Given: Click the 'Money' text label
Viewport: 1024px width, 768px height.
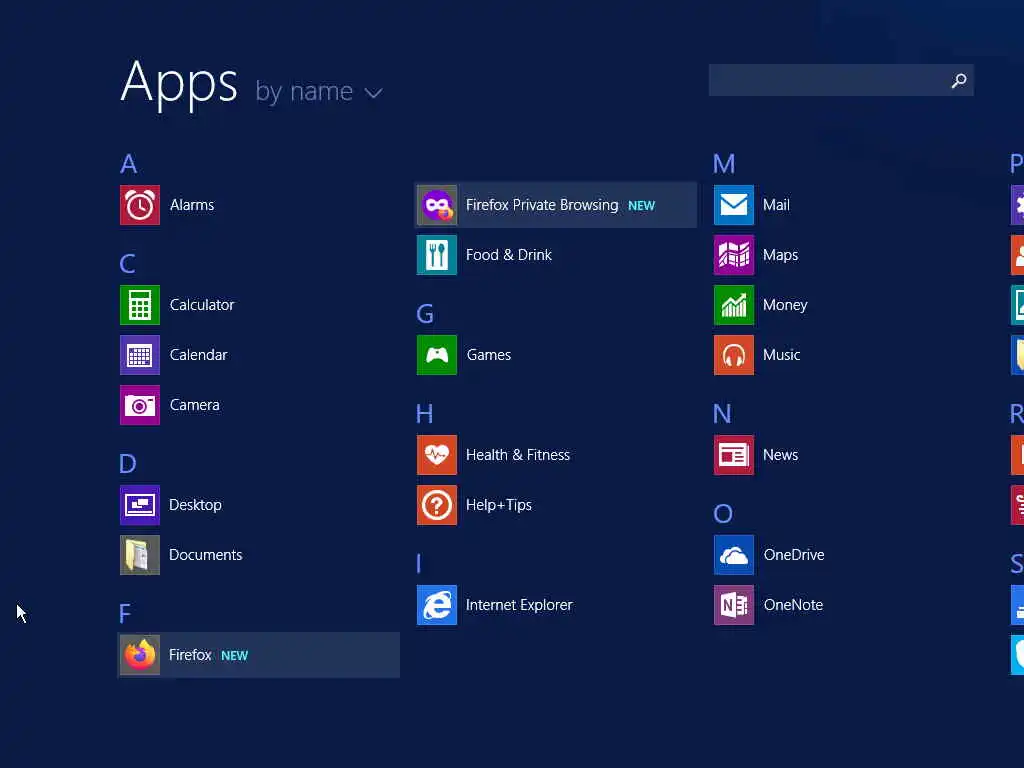Looking at the screenshot, I should tap(785, 305).
